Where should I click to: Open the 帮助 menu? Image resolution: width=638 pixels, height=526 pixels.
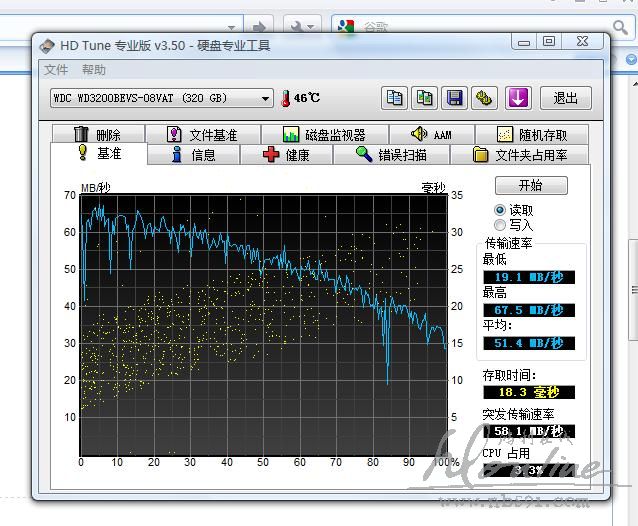94,70
